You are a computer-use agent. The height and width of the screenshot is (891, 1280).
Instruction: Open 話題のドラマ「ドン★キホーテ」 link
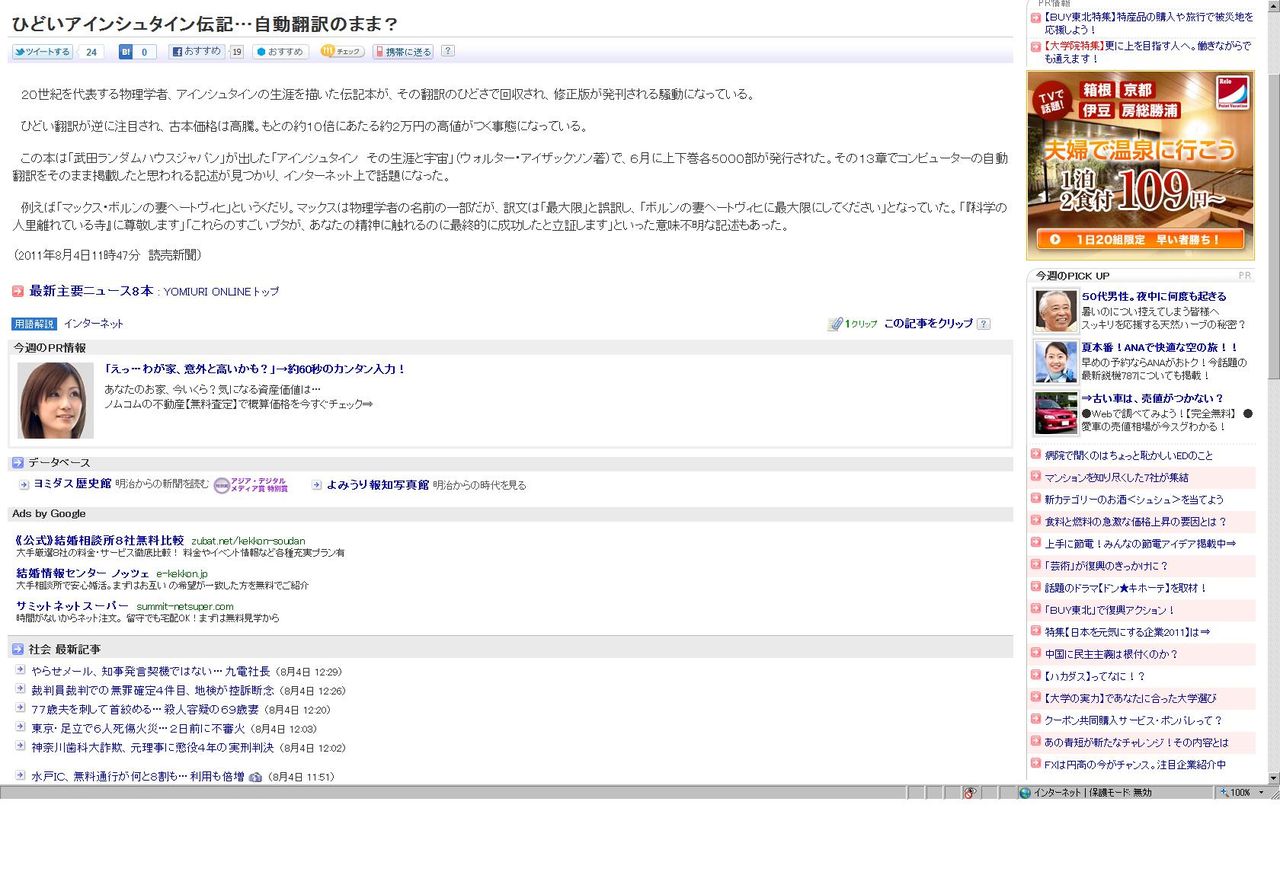coord(1126,588)
